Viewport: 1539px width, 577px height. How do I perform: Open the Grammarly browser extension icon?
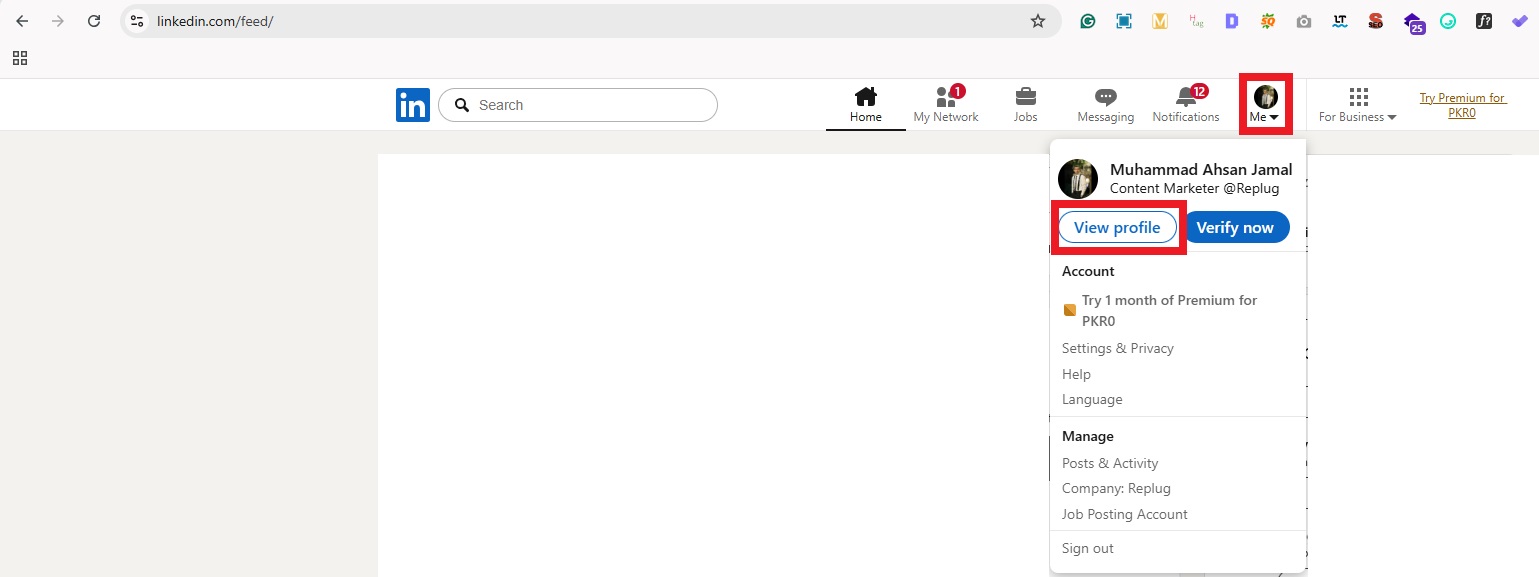coord(1087,20)
